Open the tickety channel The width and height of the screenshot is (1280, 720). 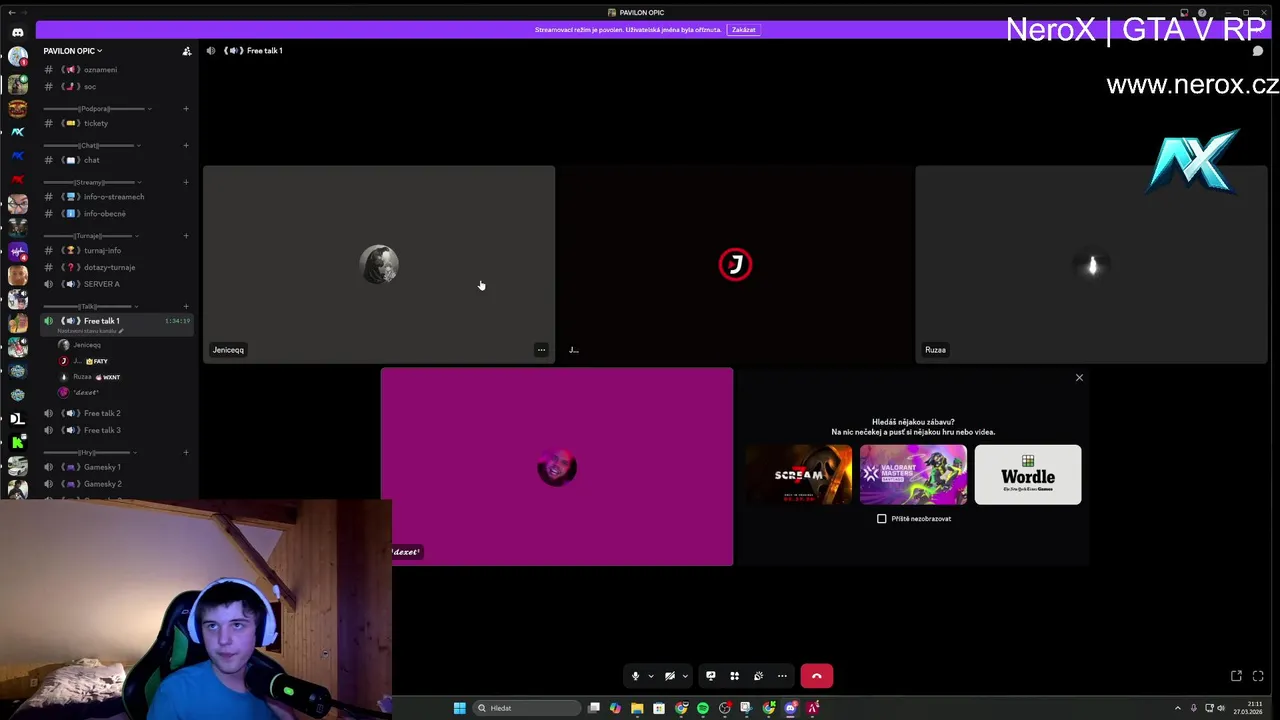(x=117, y=123)
